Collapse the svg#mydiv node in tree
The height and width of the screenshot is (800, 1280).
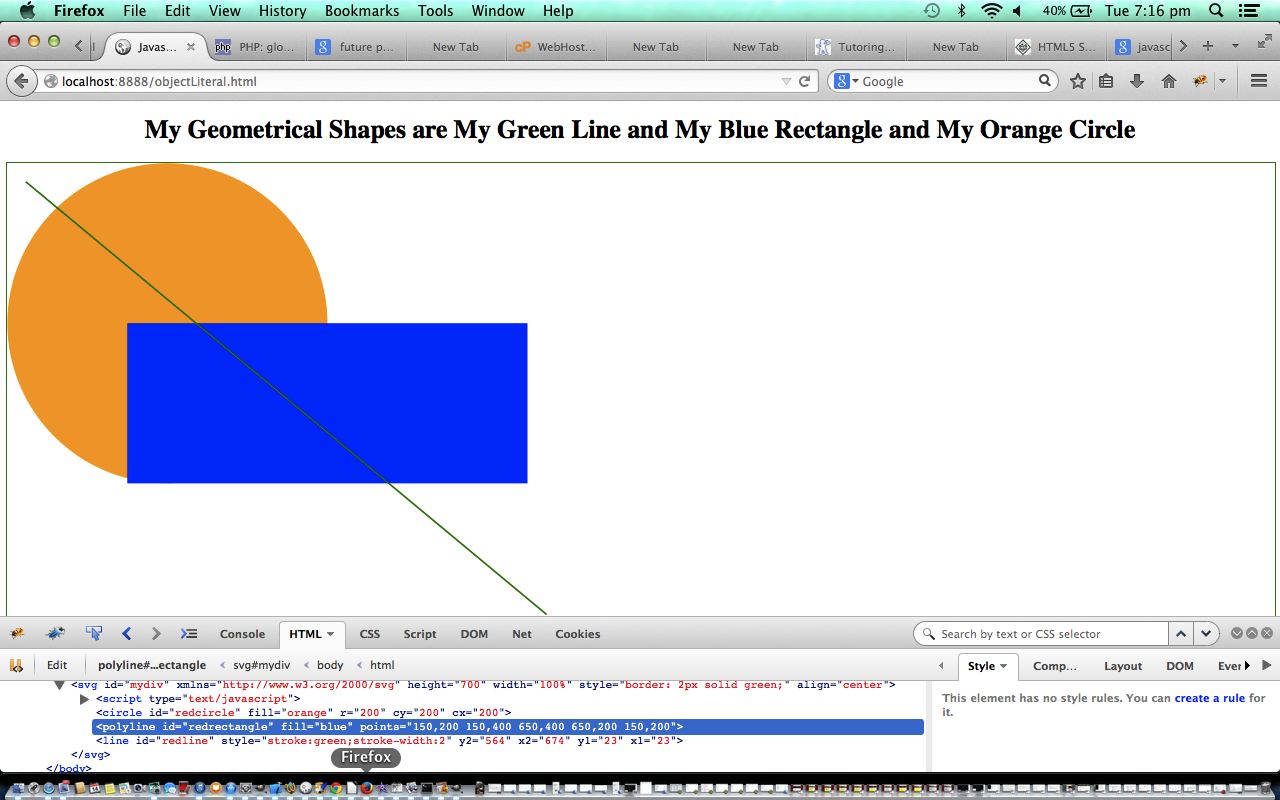pos(59,685)
